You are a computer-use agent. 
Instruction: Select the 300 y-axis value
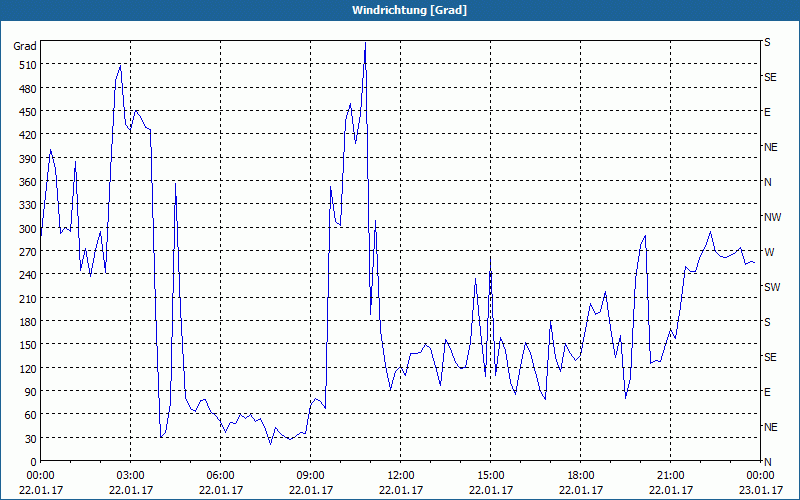(27, 229)
